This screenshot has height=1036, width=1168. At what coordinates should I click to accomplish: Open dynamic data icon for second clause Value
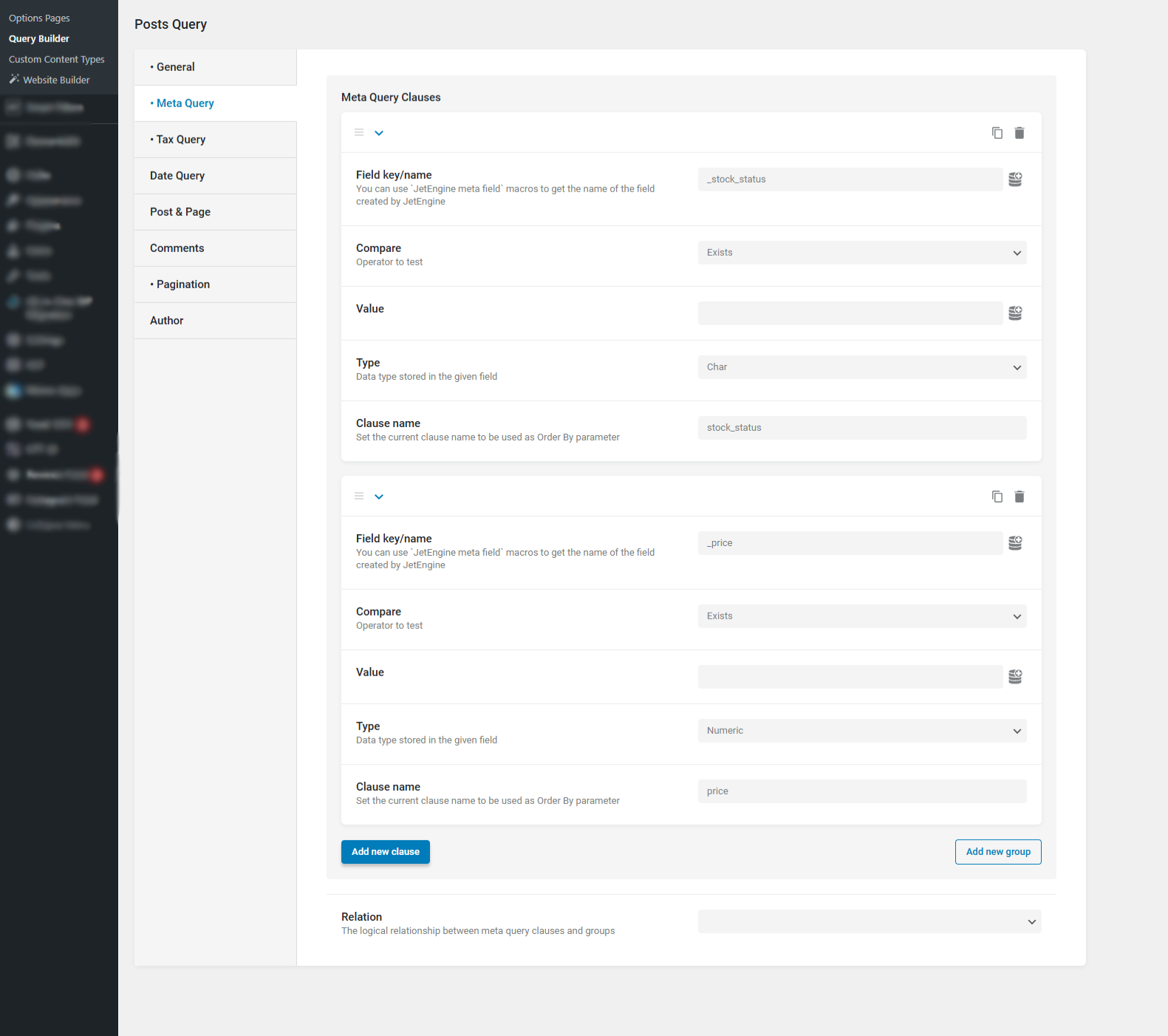click(1015, 677)
